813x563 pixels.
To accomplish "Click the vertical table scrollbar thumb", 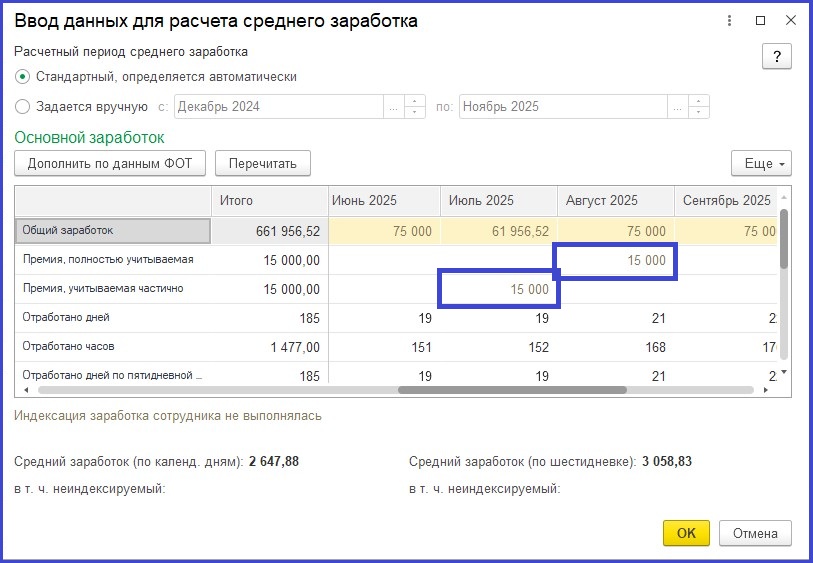I will [783, 238].
